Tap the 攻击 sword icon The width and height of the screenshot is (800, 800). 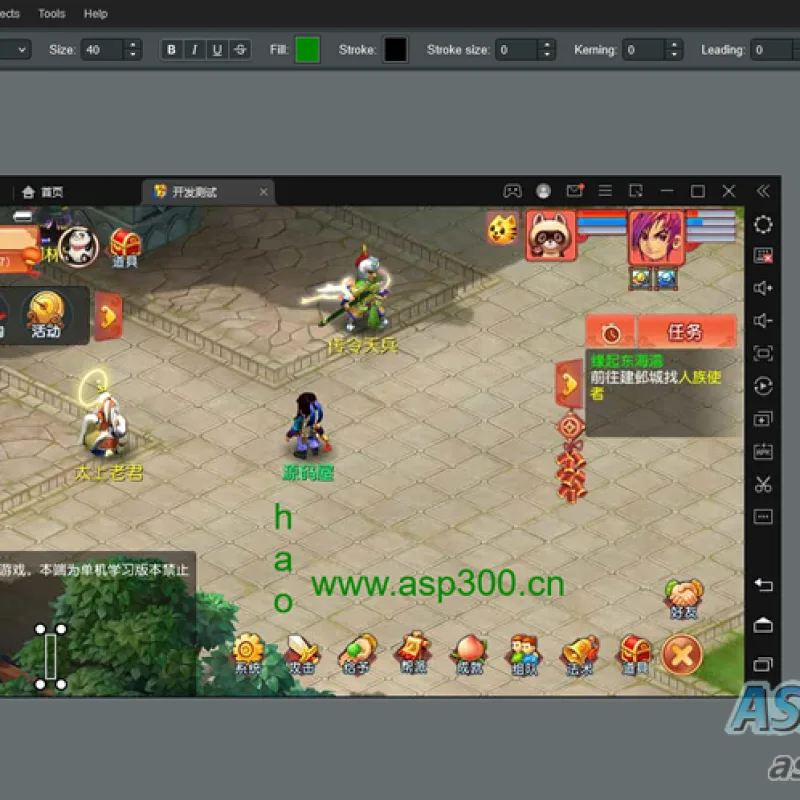pyautogui.click(x=303, y=654)
